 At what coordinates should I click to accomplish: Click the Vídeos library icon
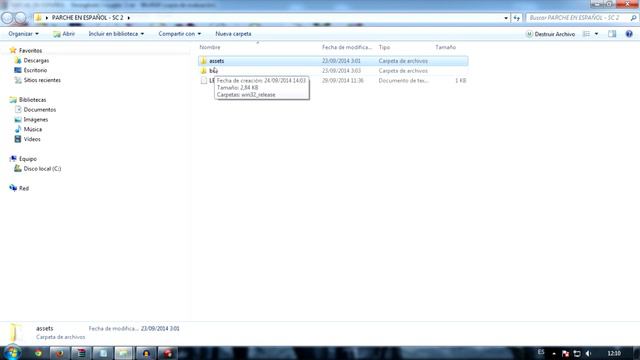point(18,139)
